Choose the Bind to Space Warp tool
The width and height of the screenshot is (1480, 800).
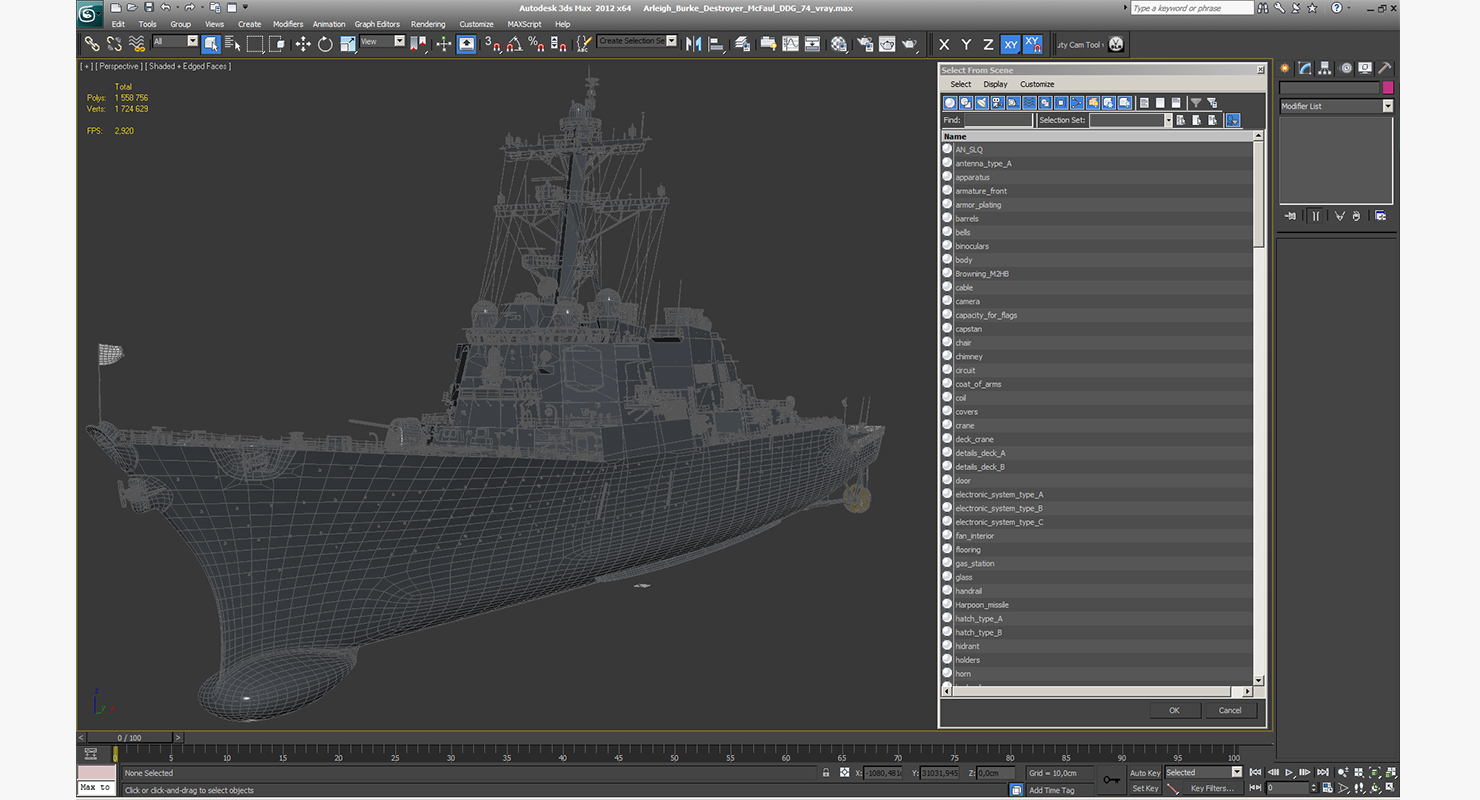[136, 44]
